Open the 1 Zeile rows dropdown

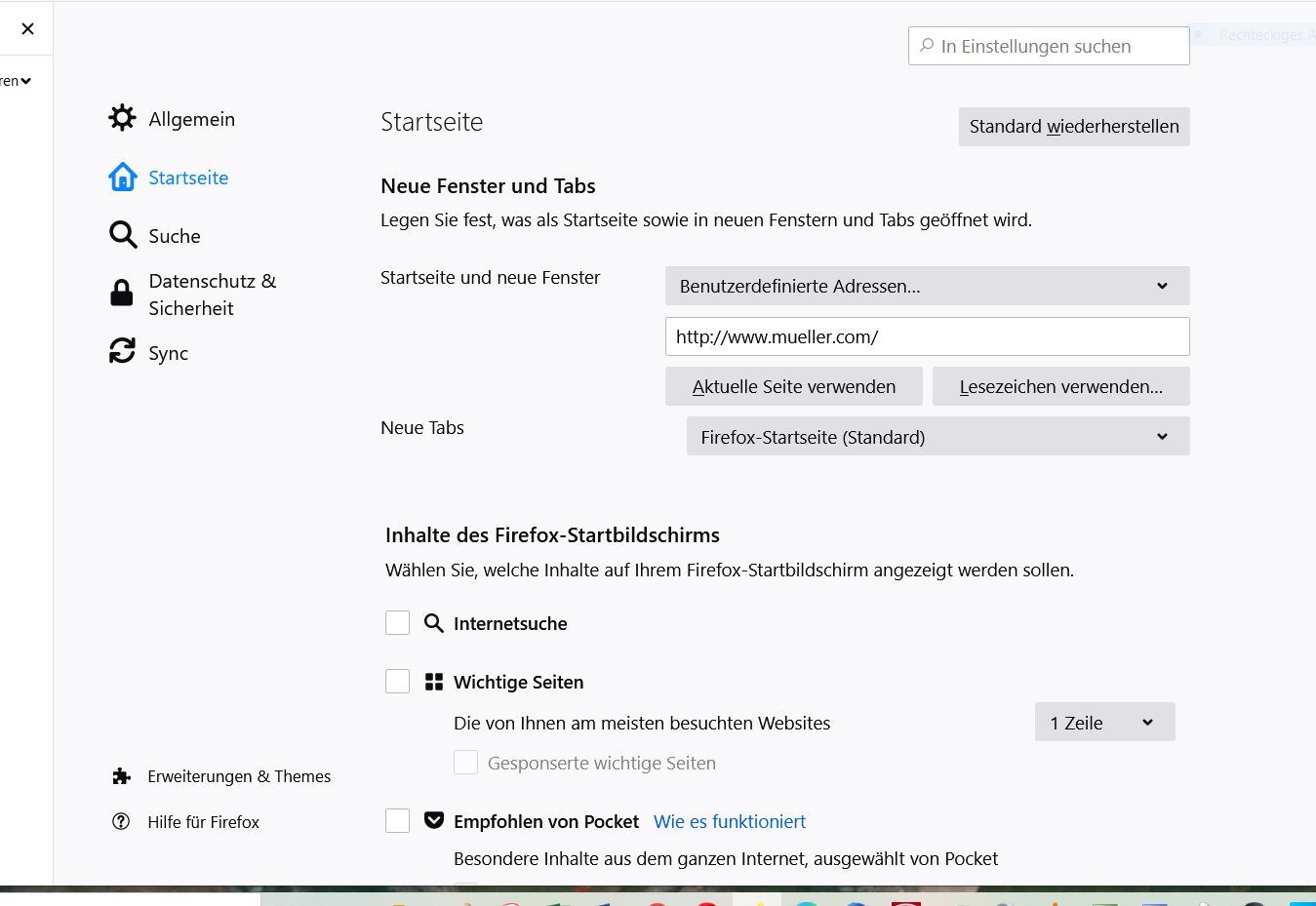click(1104, 722)
